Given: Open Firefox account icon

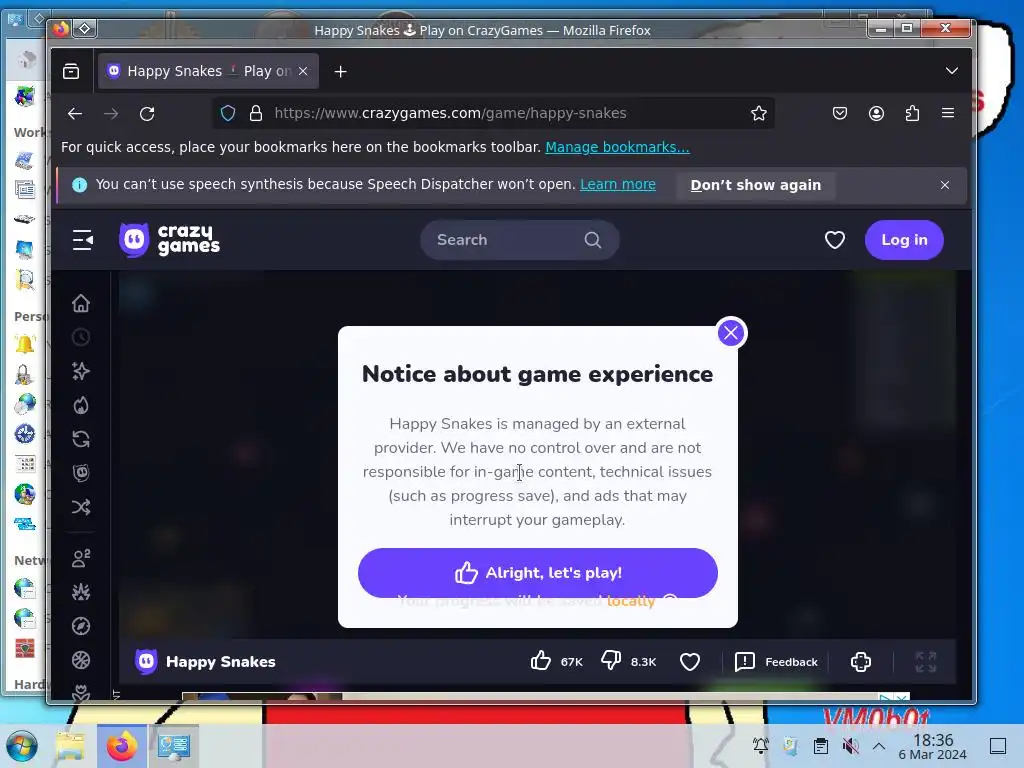Looking at the screenshot, I should click(876, 114).
